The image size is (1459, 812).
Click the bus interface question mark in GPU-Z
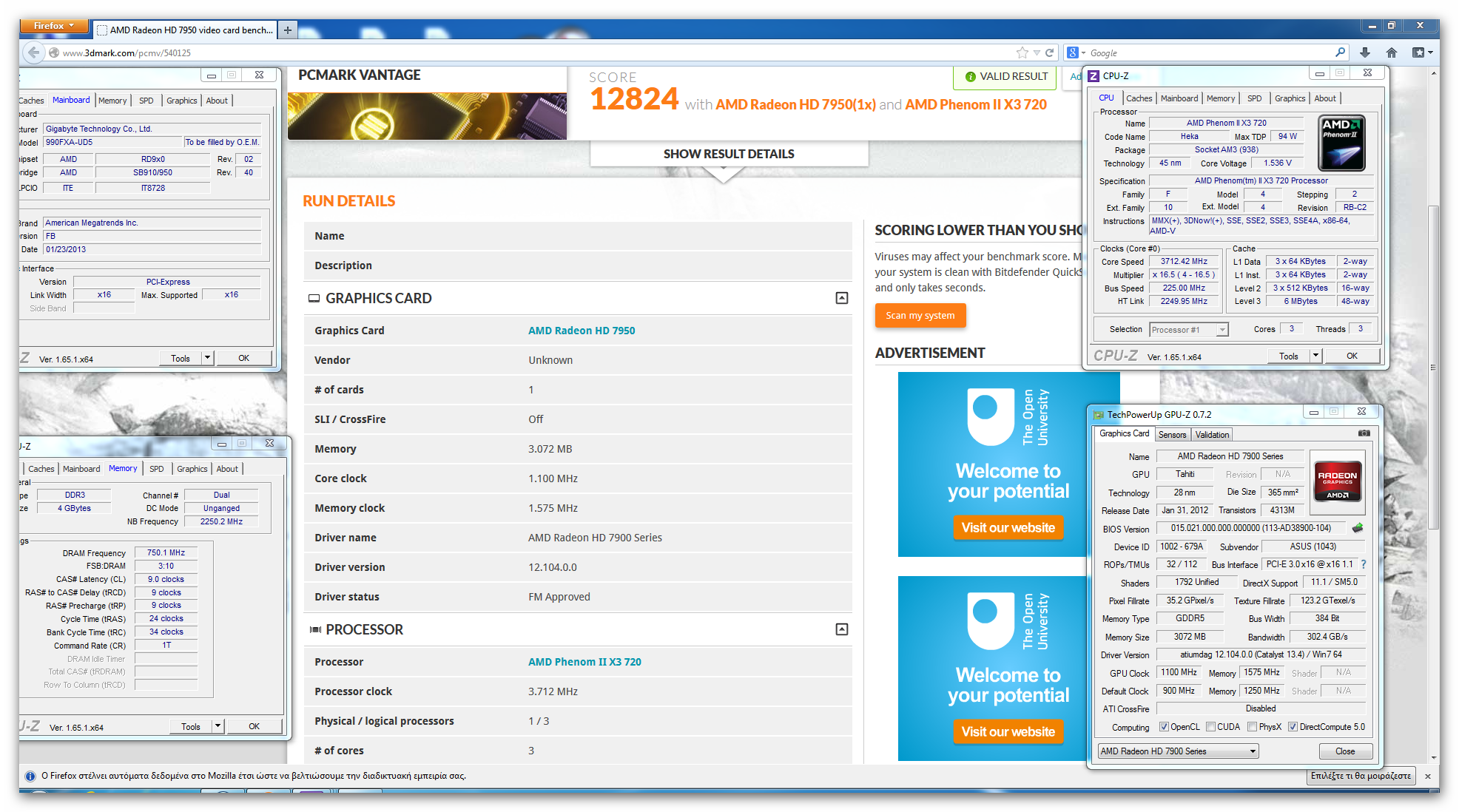coord(1364,564)
